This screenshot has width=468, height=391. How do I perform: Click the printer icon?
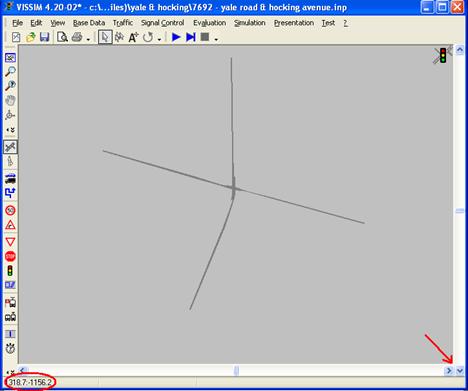tap(77, 37)
